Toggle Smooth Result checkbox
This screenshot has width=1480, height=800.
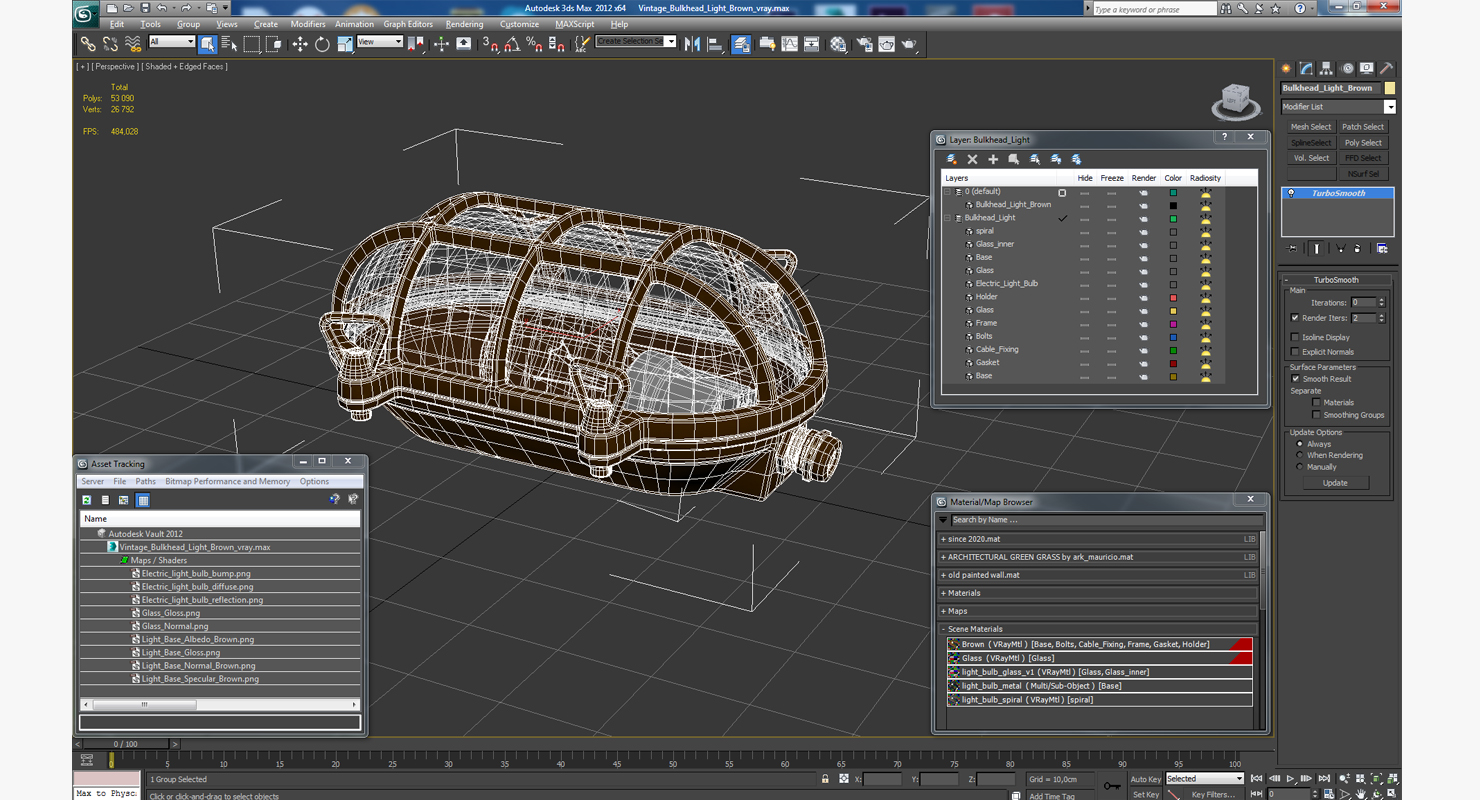1295,379
